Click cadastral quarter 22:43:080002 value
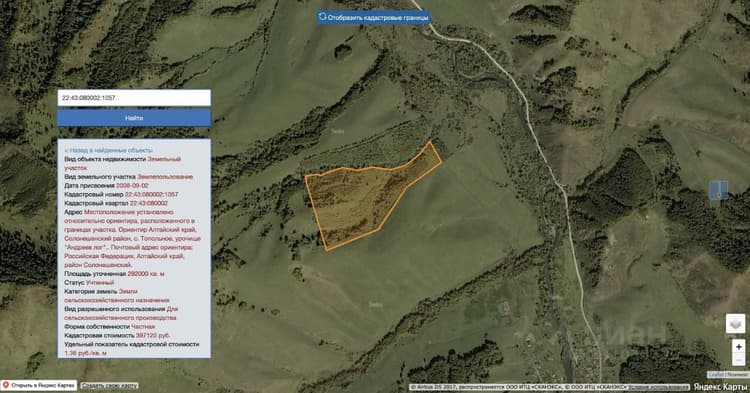Viewport: 750px width, 393px height. [149, 203]
